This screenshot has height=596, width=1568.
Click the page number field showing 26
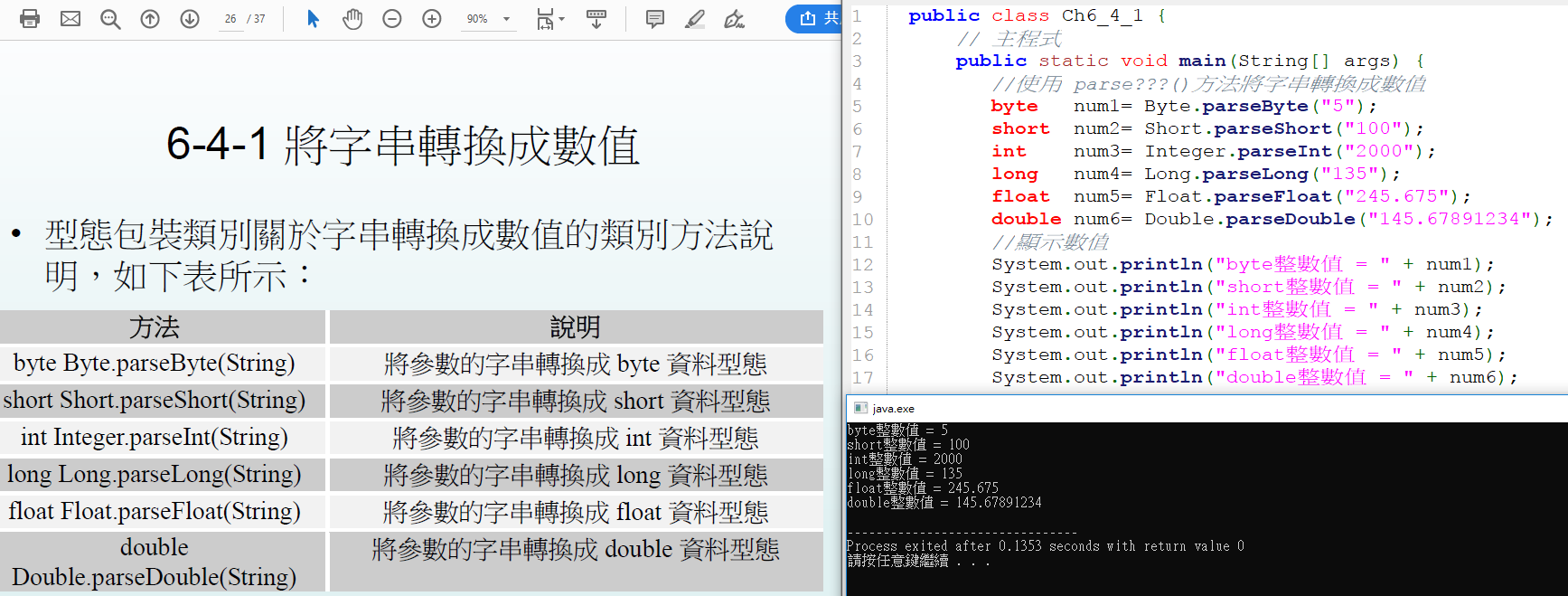pyautogui.click(x=230, y=19)
